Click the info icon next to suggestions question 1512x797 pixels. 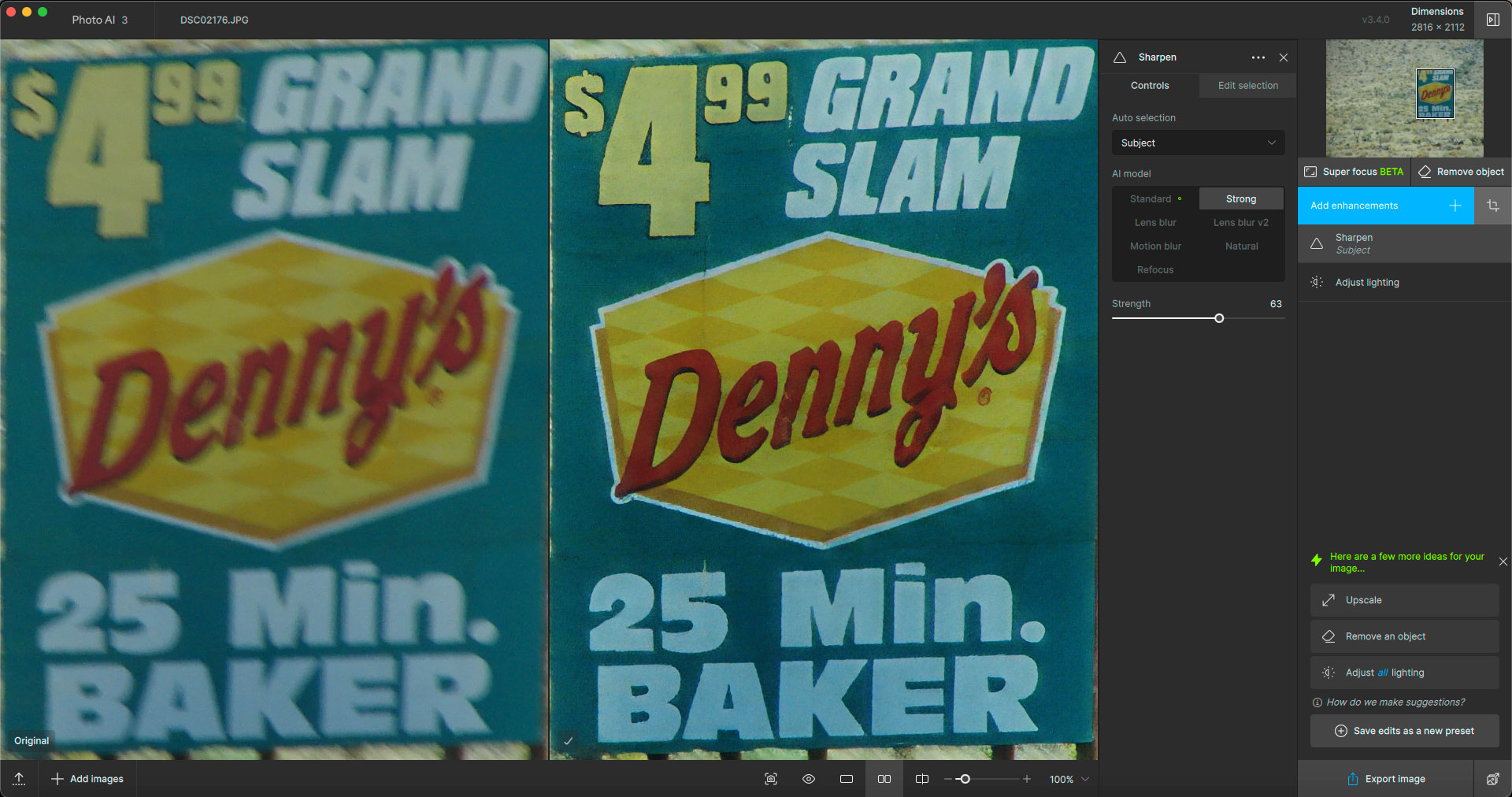point(1317,702)
